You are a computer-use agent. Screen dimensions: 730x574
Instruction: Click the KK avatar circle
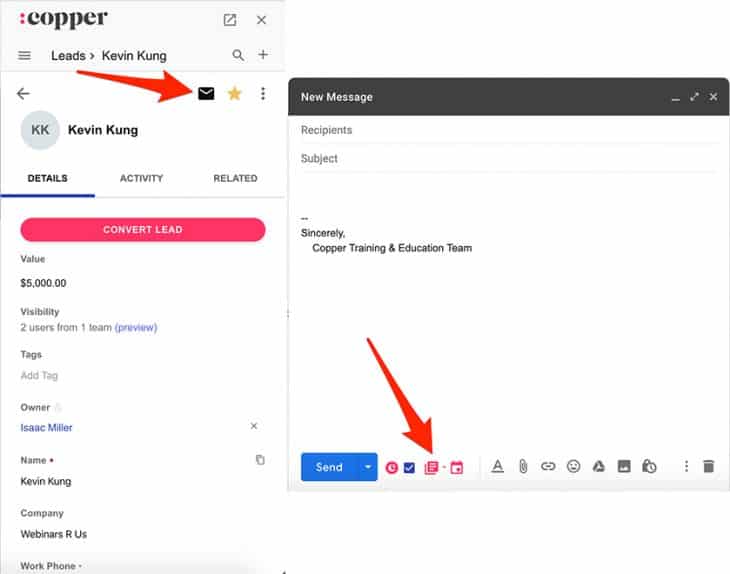pyautogui.click(x=40, y=130)
